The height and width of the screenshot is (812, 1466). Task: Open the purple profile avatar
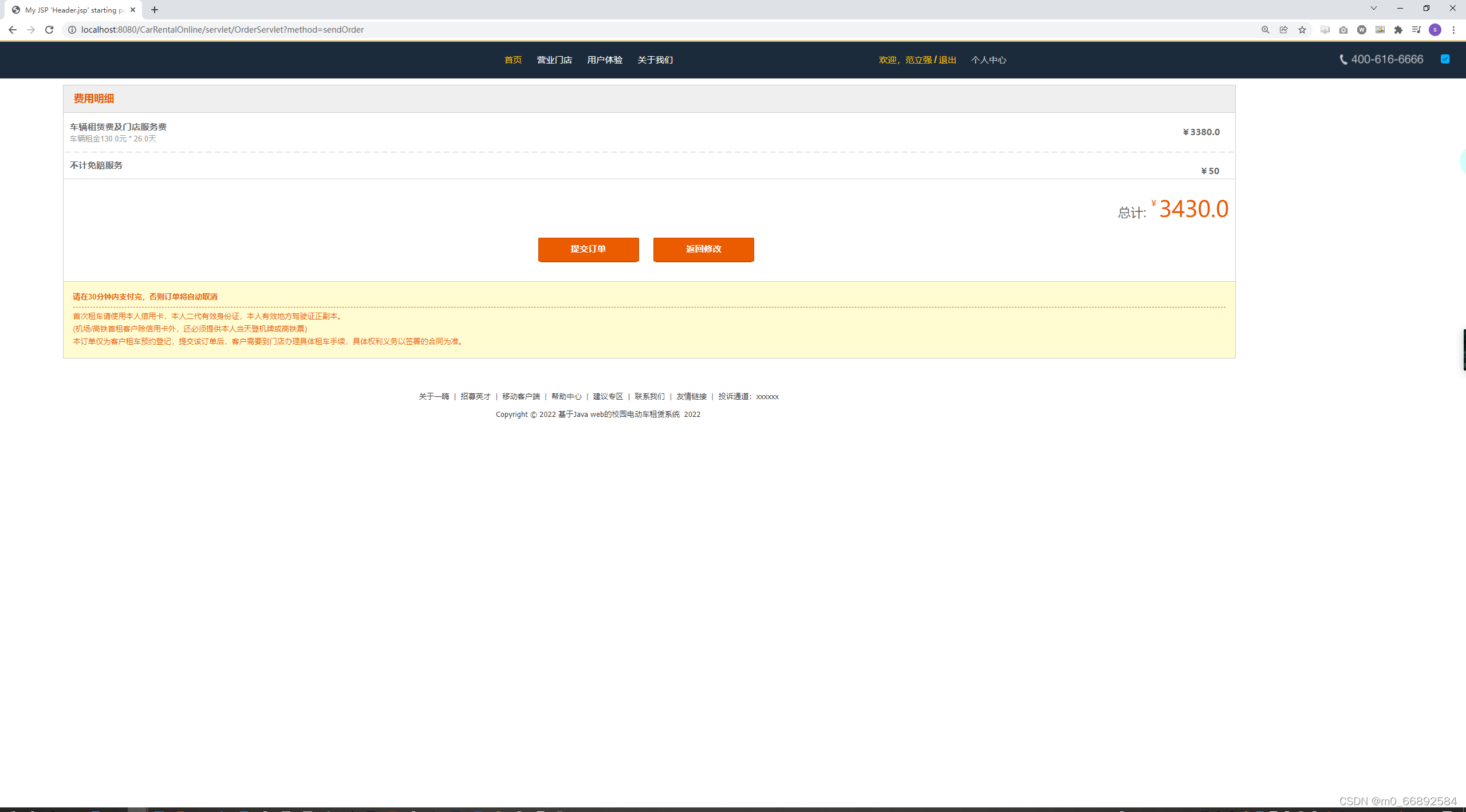click(x=1435, y=30)
